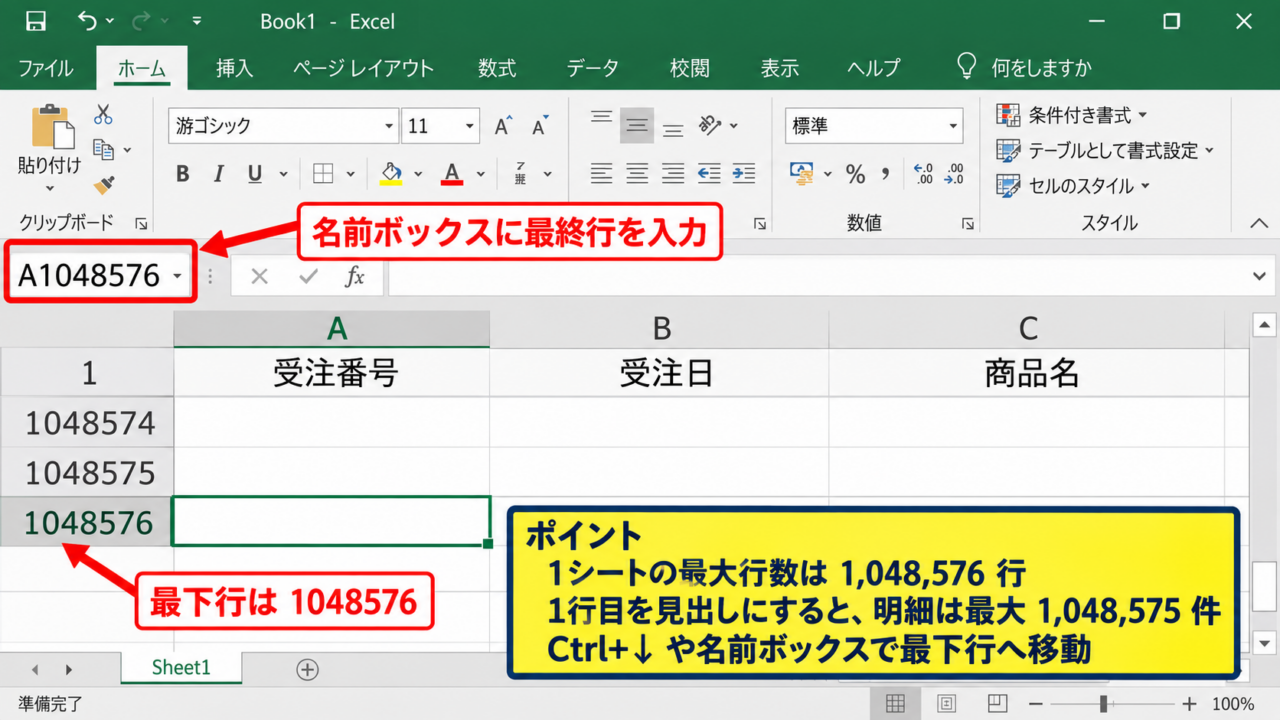Switch to the ページ レイアウト tab
This screenshot has height=720, width=1280.
(363, 68)
